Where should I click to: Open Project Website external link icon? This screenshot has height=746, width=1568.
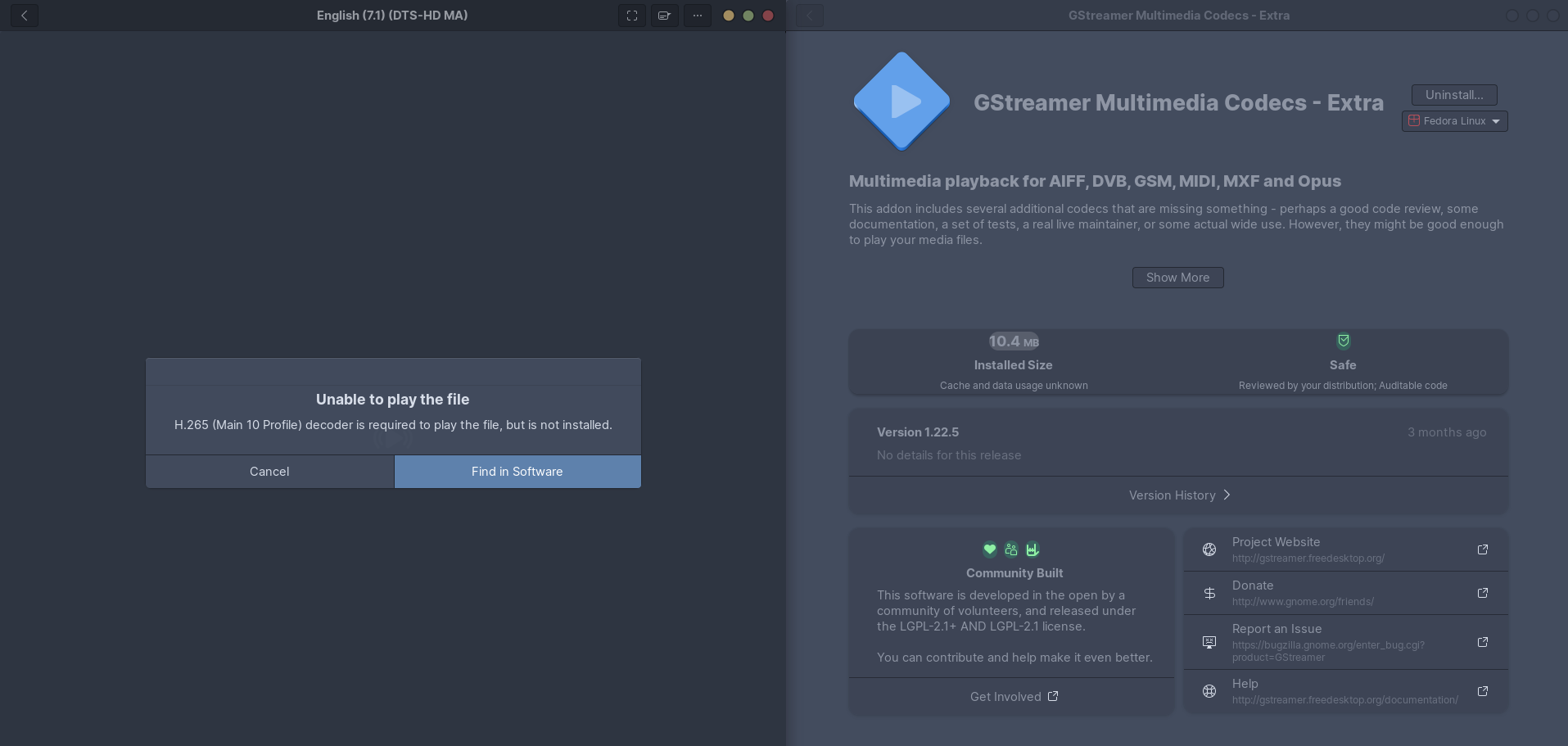coord(1482,549)
